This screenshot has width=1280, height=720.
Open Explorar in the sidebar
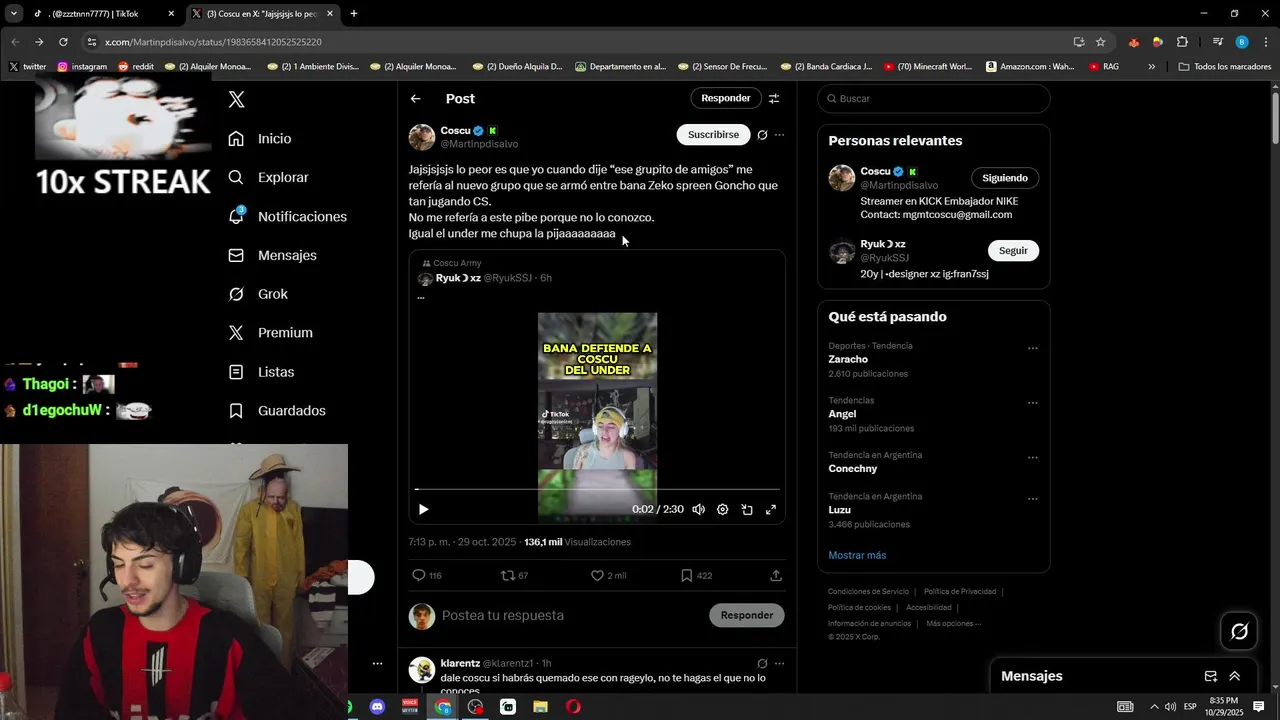[268, 178]
